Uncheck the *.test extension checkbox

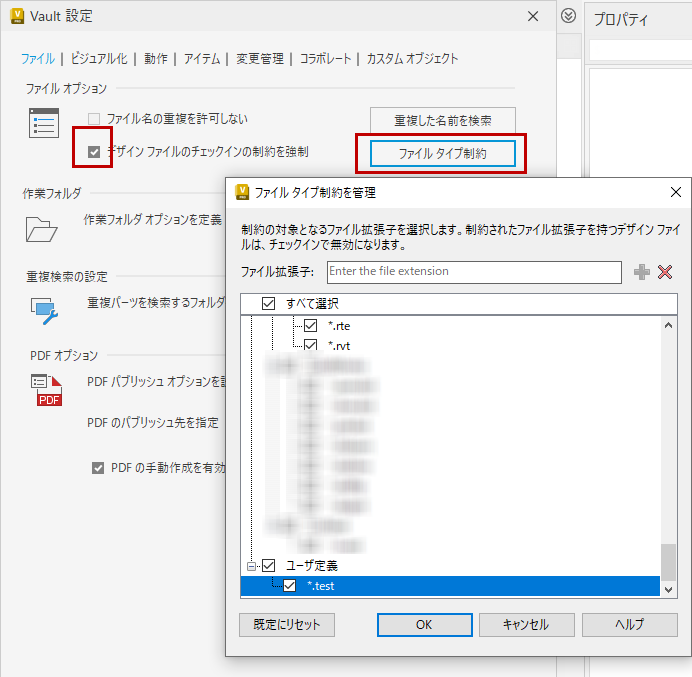point(290,586)
